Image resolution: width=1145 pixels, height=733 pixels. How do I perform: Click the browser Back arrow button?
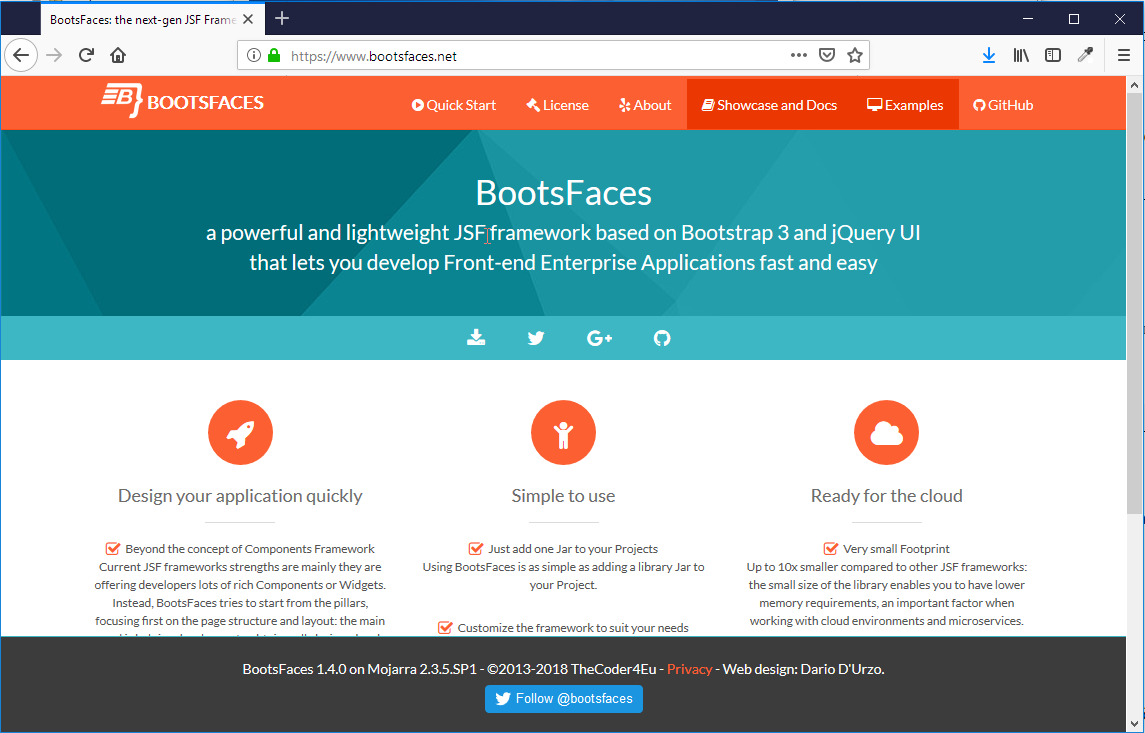point(21,55)
